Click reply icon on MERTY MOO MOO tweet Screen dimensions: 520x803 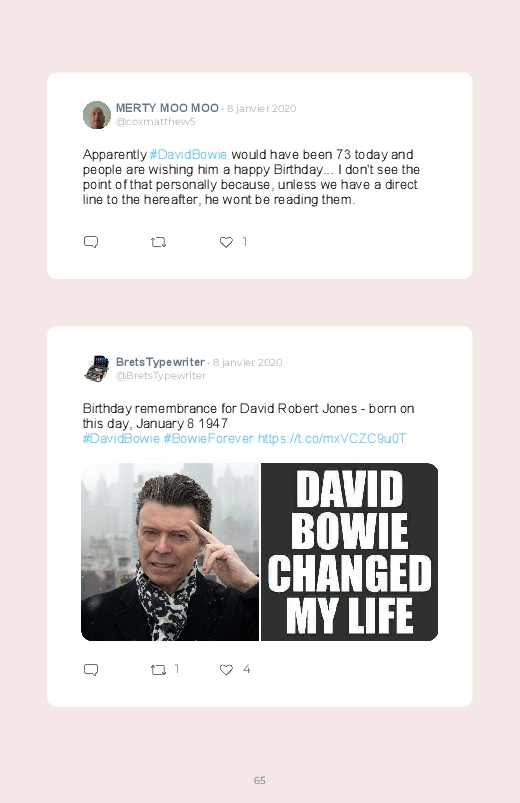pos(91,242)
